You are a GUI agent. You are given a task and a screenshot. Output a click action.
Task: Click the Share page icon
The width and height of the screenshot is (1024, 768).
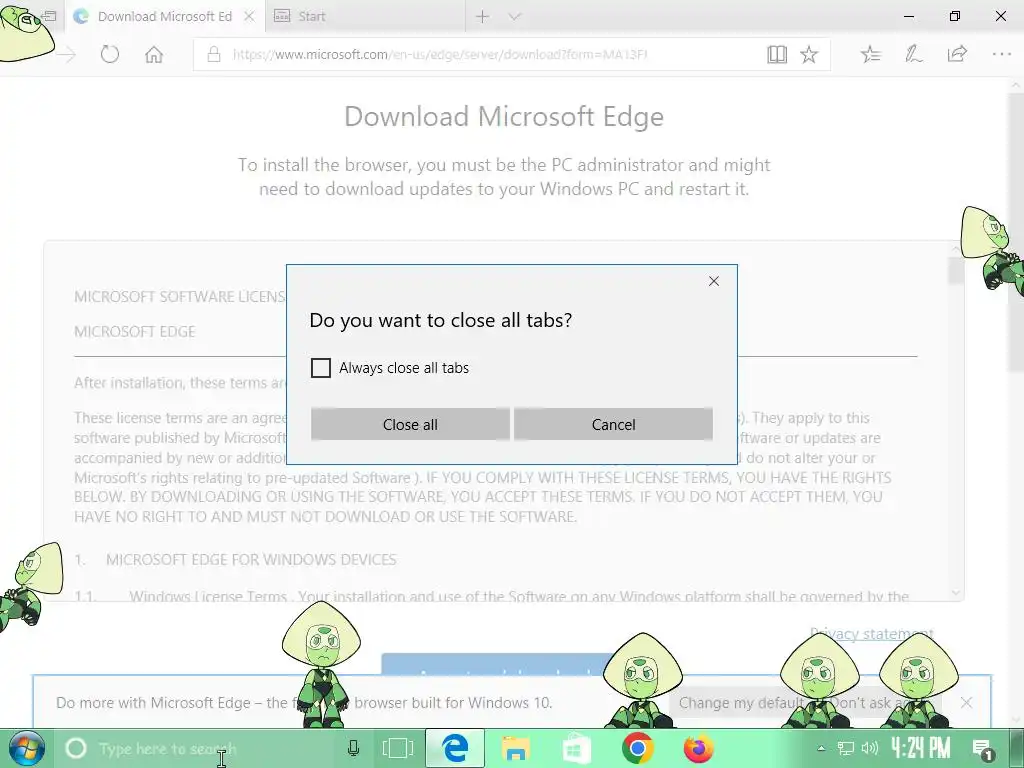point(957,54)
